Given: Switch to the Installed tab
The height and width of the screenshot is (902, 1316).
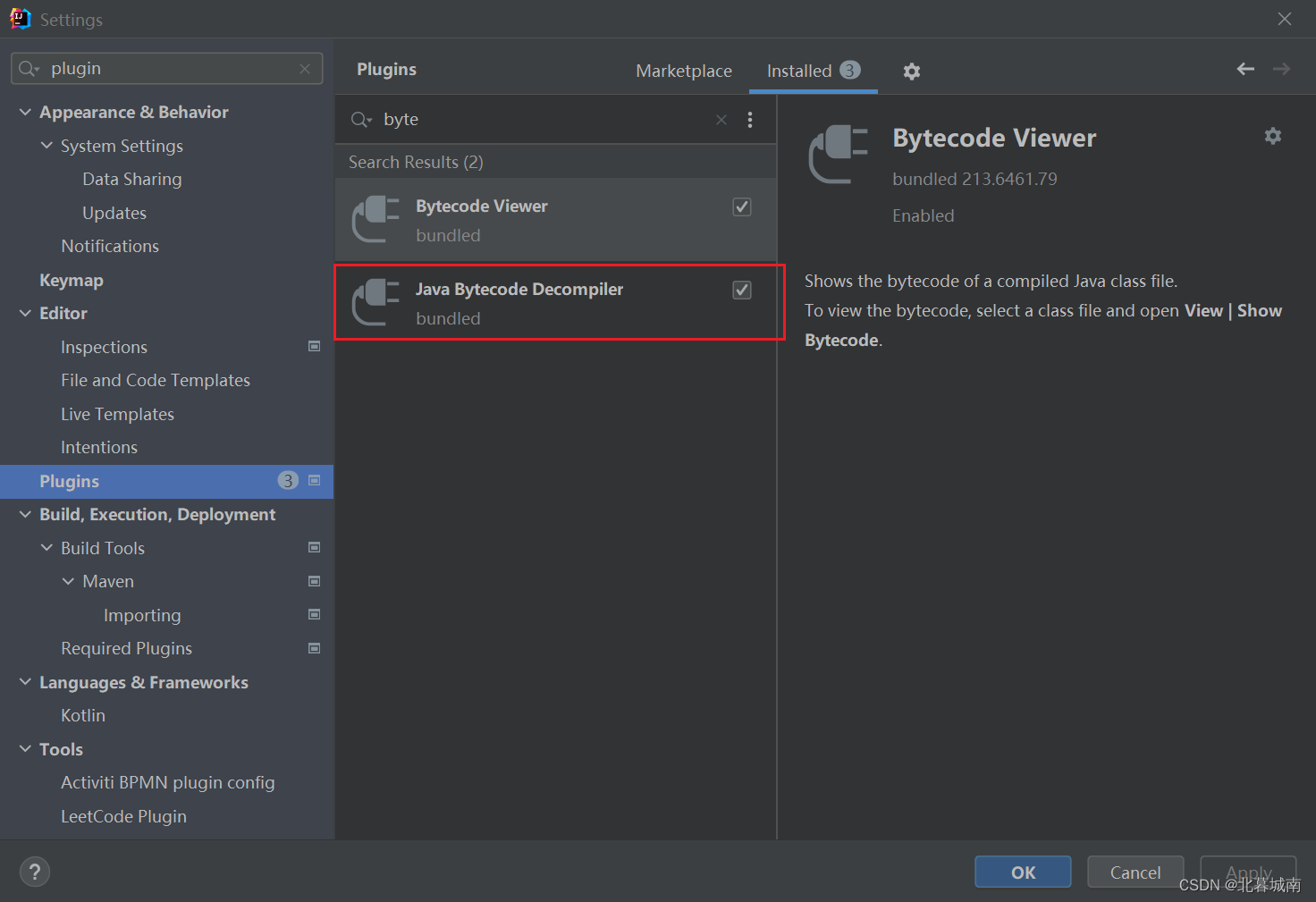Looking at the screenshot, I should (813, 71).
